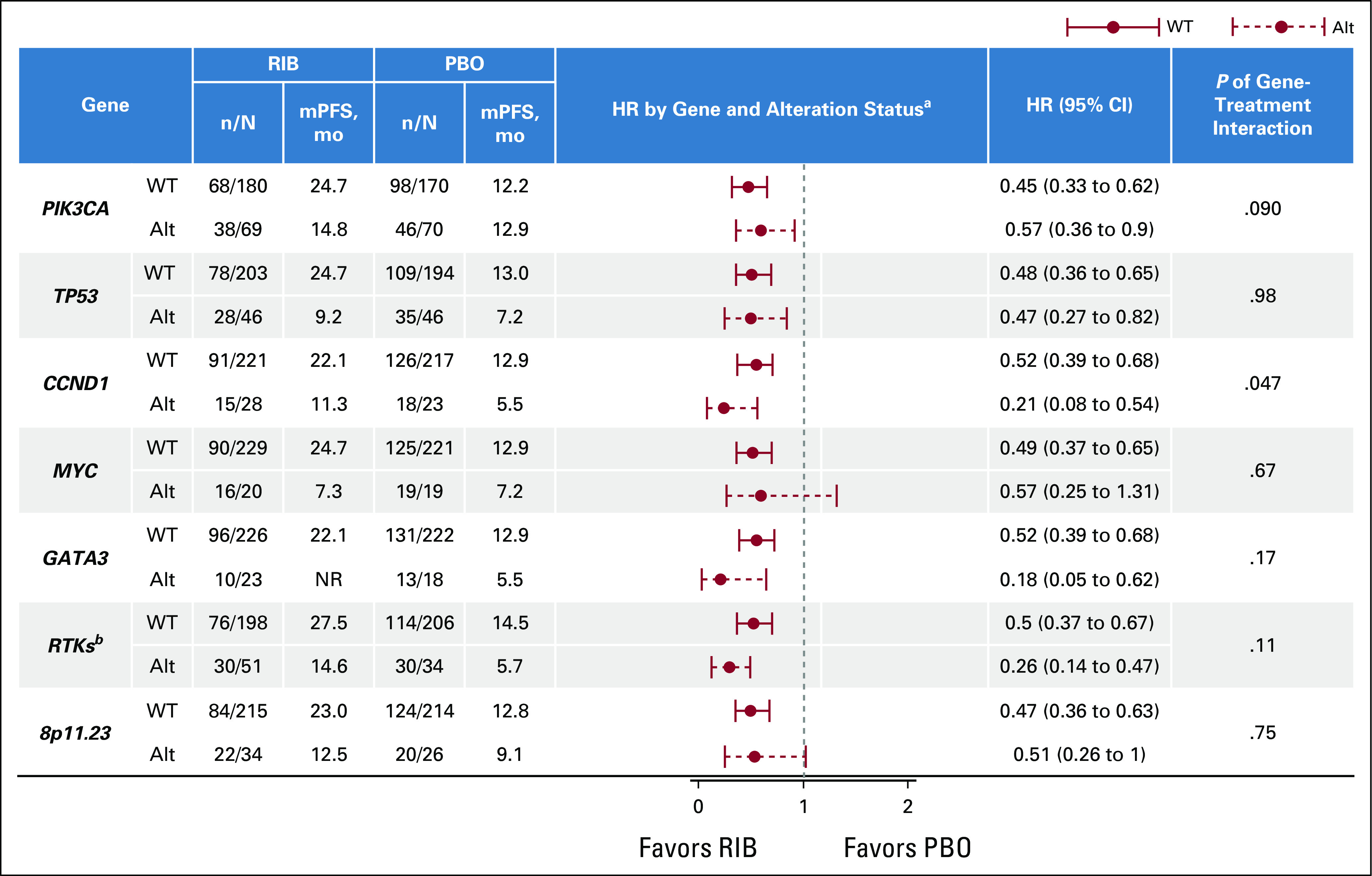Click the Favors RIB axis label
Screen dimensions: 1372x876
click(698, 847)
